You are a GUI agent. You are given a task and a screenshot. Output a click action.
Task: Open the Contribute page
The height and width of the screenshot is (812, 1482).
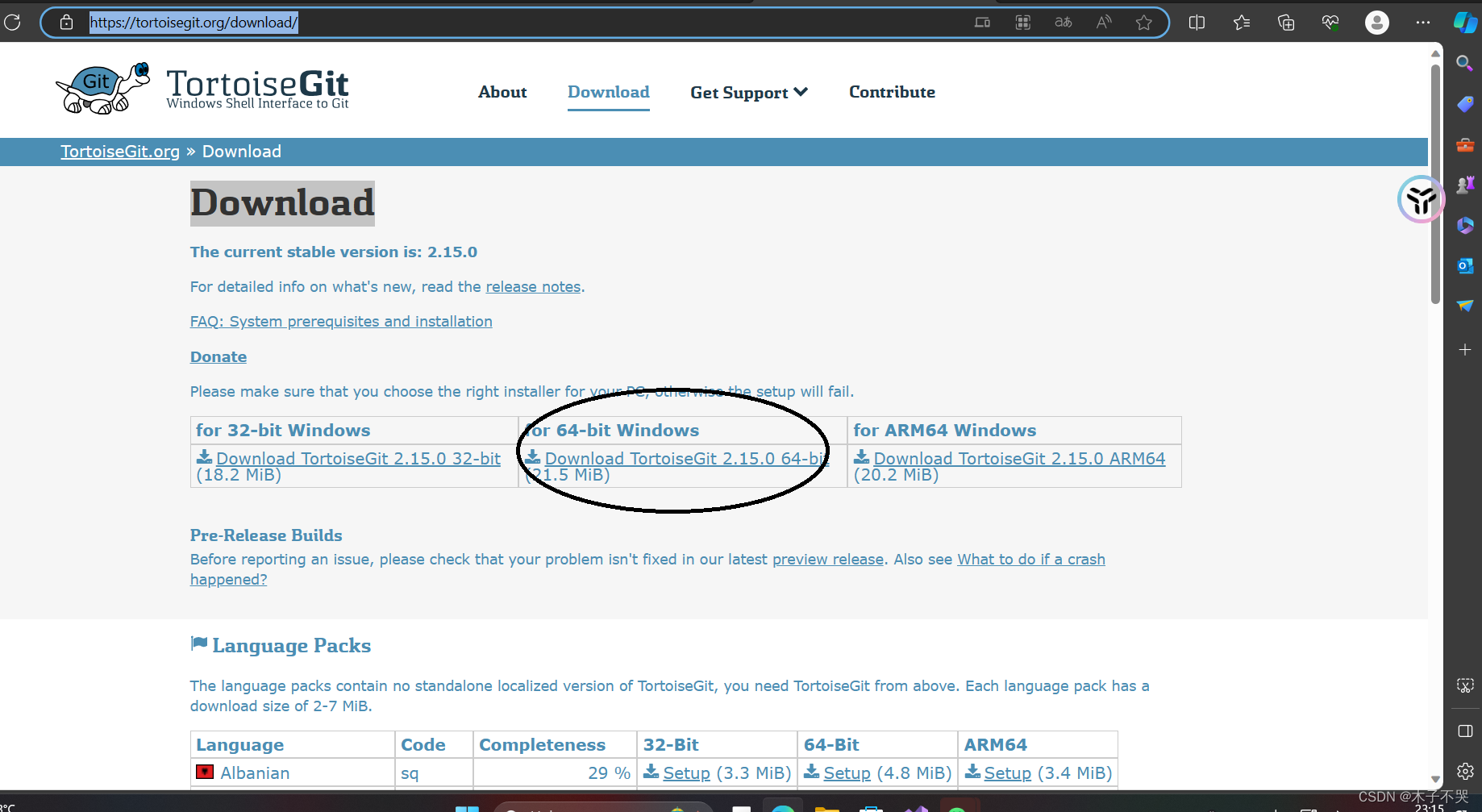tap(892, 92)
